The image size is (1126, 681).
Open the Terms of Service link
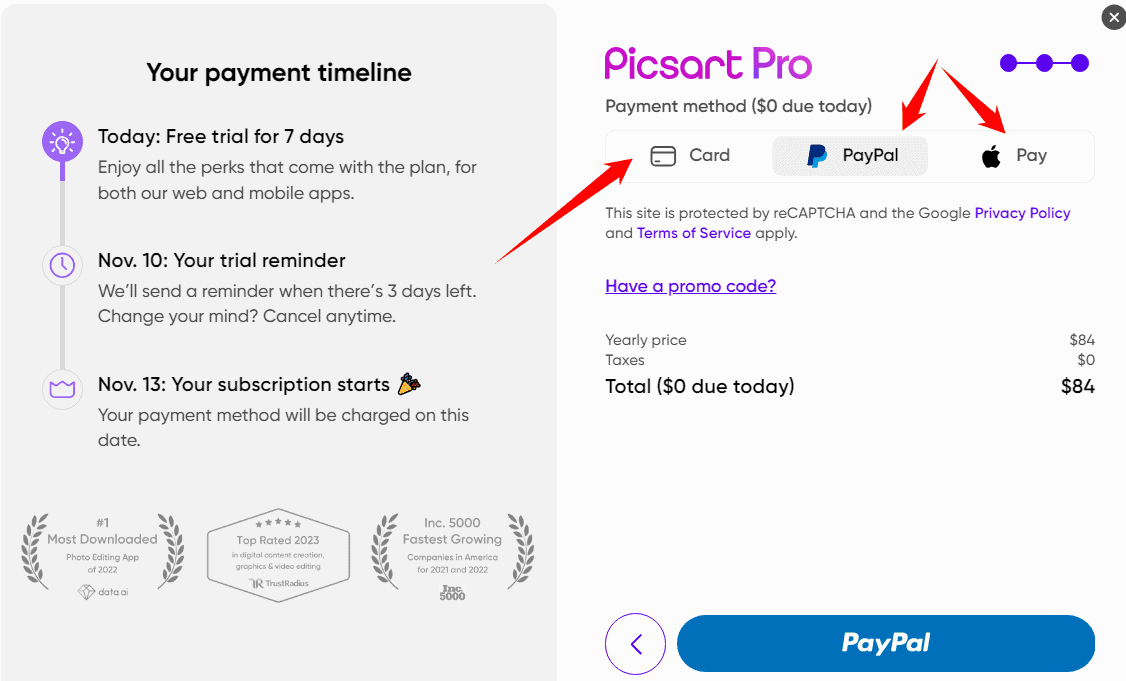coord(693,233)
